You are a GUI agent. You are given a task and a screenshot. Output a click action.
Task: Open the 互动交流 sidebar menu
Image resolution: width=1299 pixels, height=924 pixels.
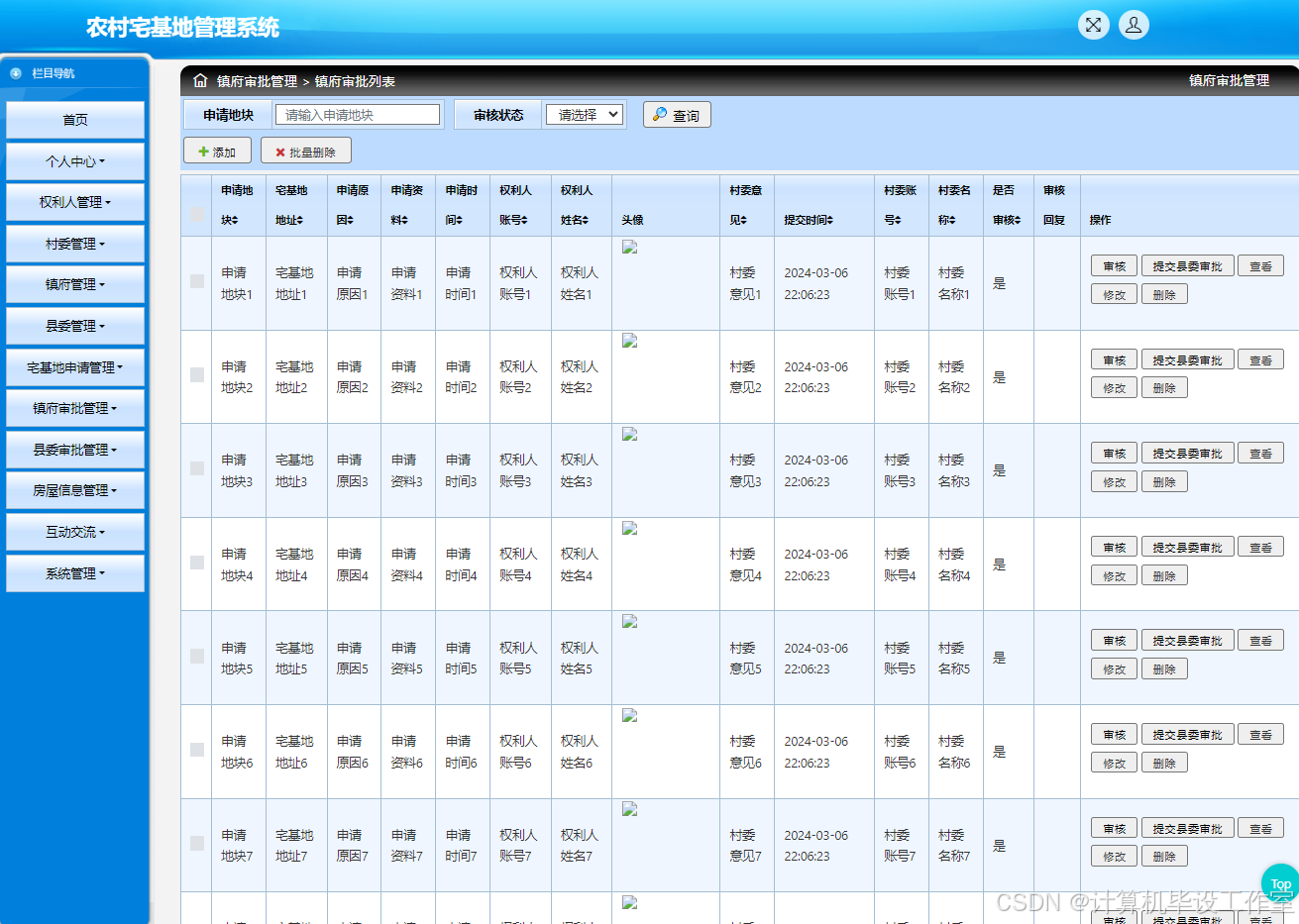75,532
